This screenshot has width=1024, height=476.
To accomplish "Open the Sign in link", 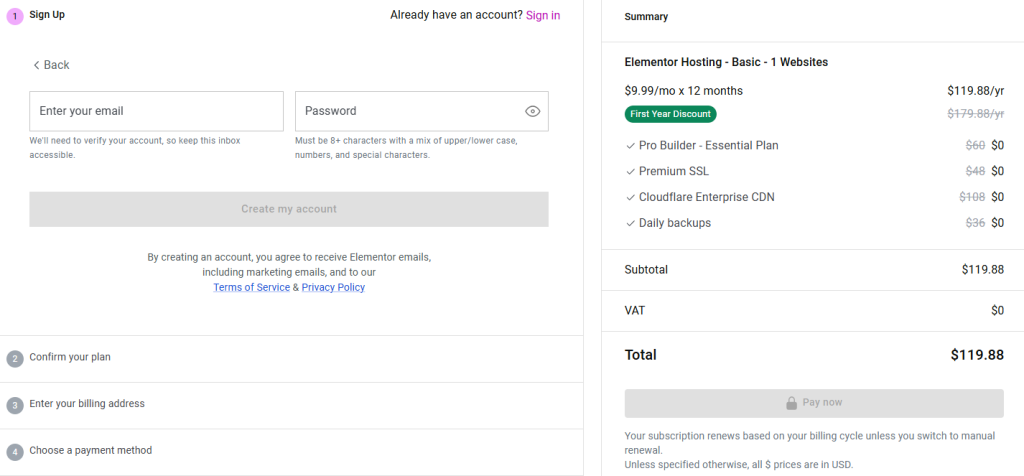I will pos(543,15).
